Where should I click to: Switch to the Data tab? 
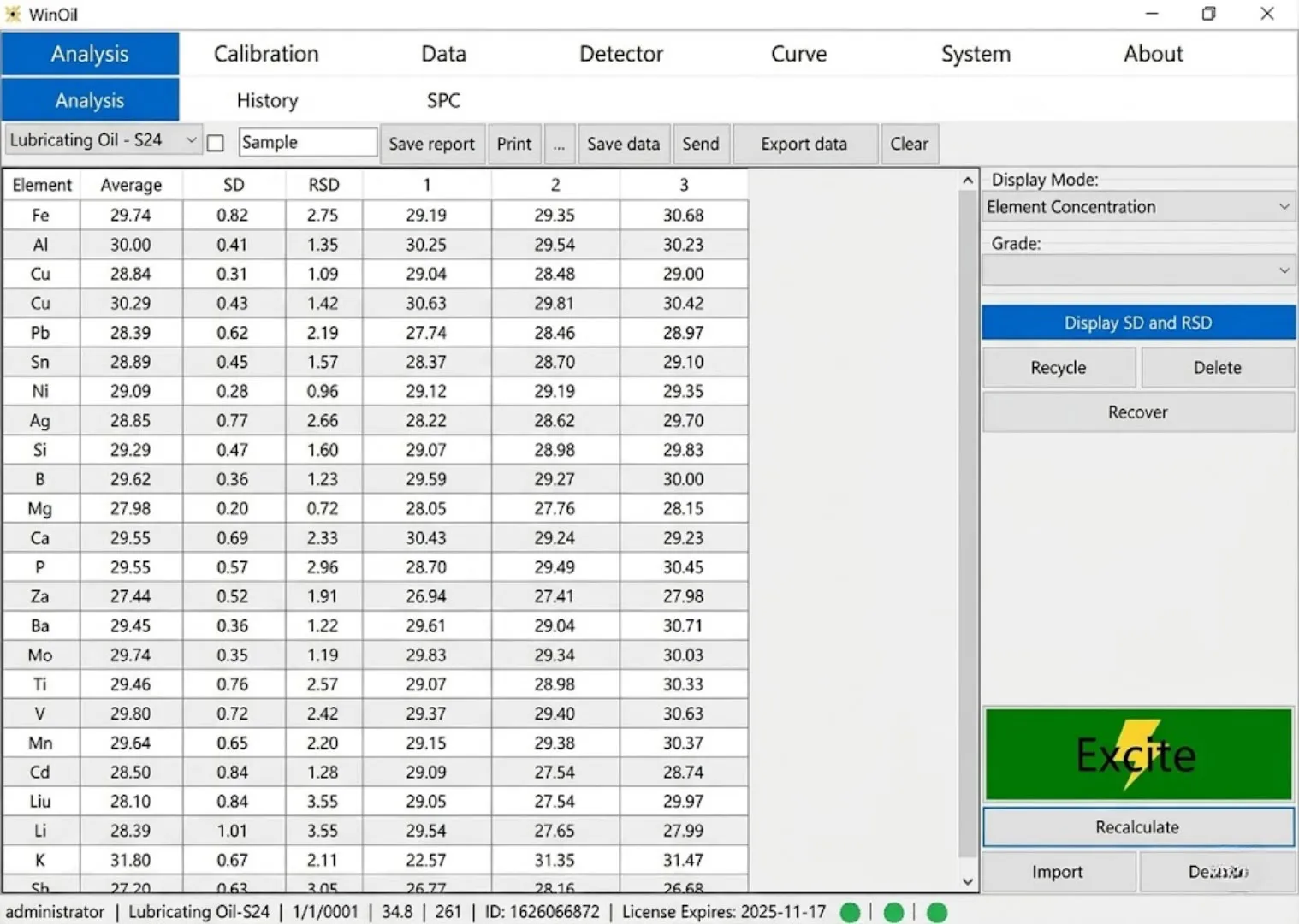point(443,54)
